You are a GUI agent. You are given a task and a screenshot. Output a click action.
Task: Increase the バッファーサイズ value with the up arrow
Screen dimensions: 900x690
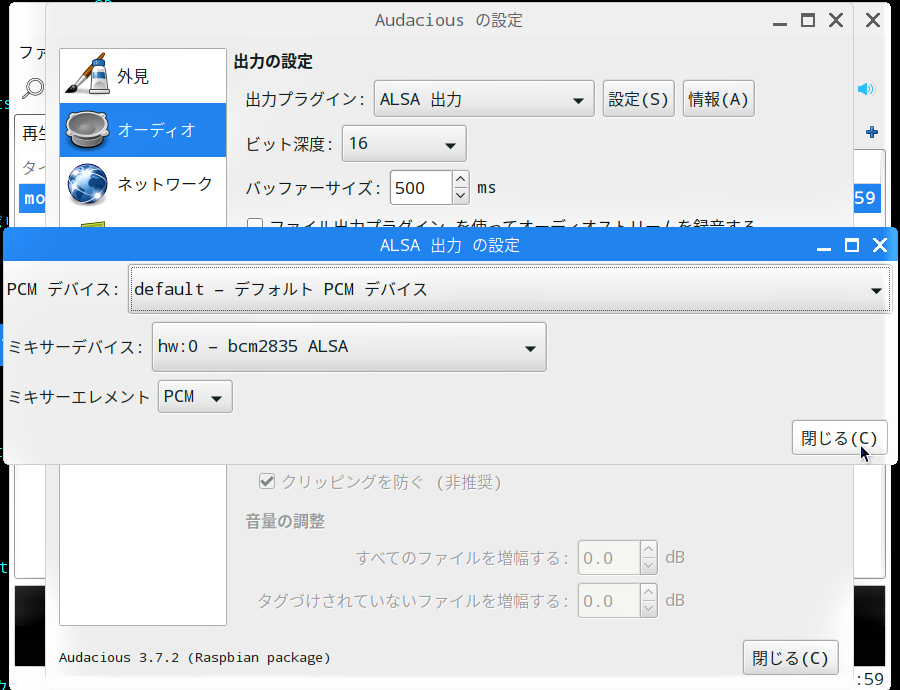pos(460,179)
